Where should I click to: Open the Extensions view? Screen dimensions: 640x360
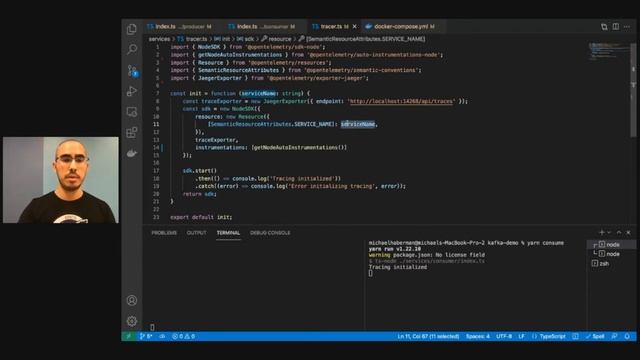[131, 132]
